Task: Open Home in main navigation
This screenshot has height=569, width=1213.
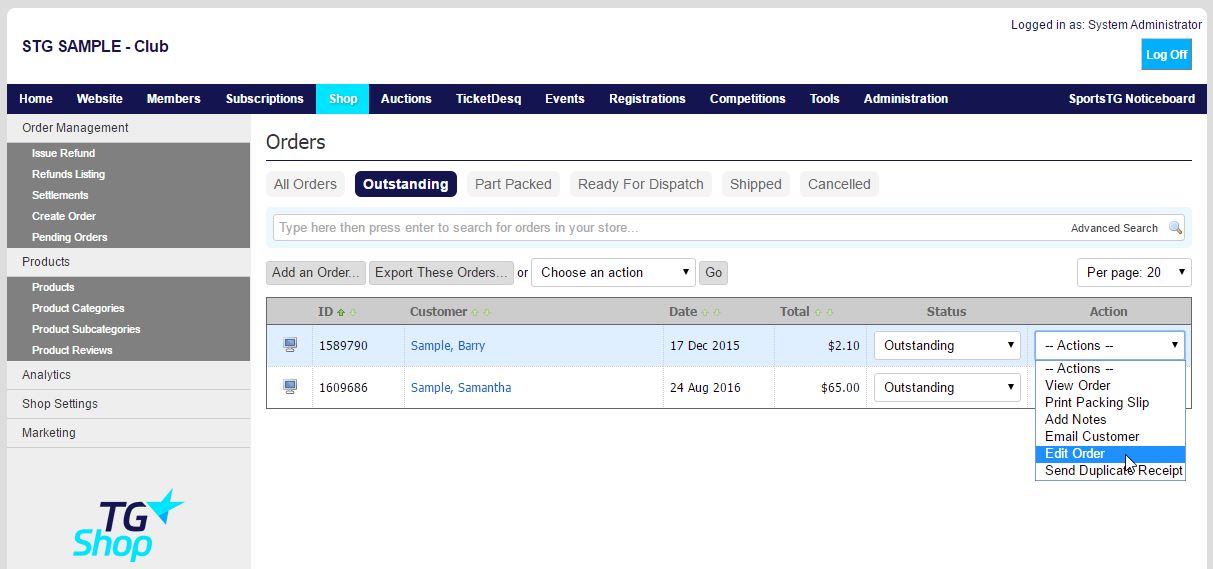Action: (36, 99)
